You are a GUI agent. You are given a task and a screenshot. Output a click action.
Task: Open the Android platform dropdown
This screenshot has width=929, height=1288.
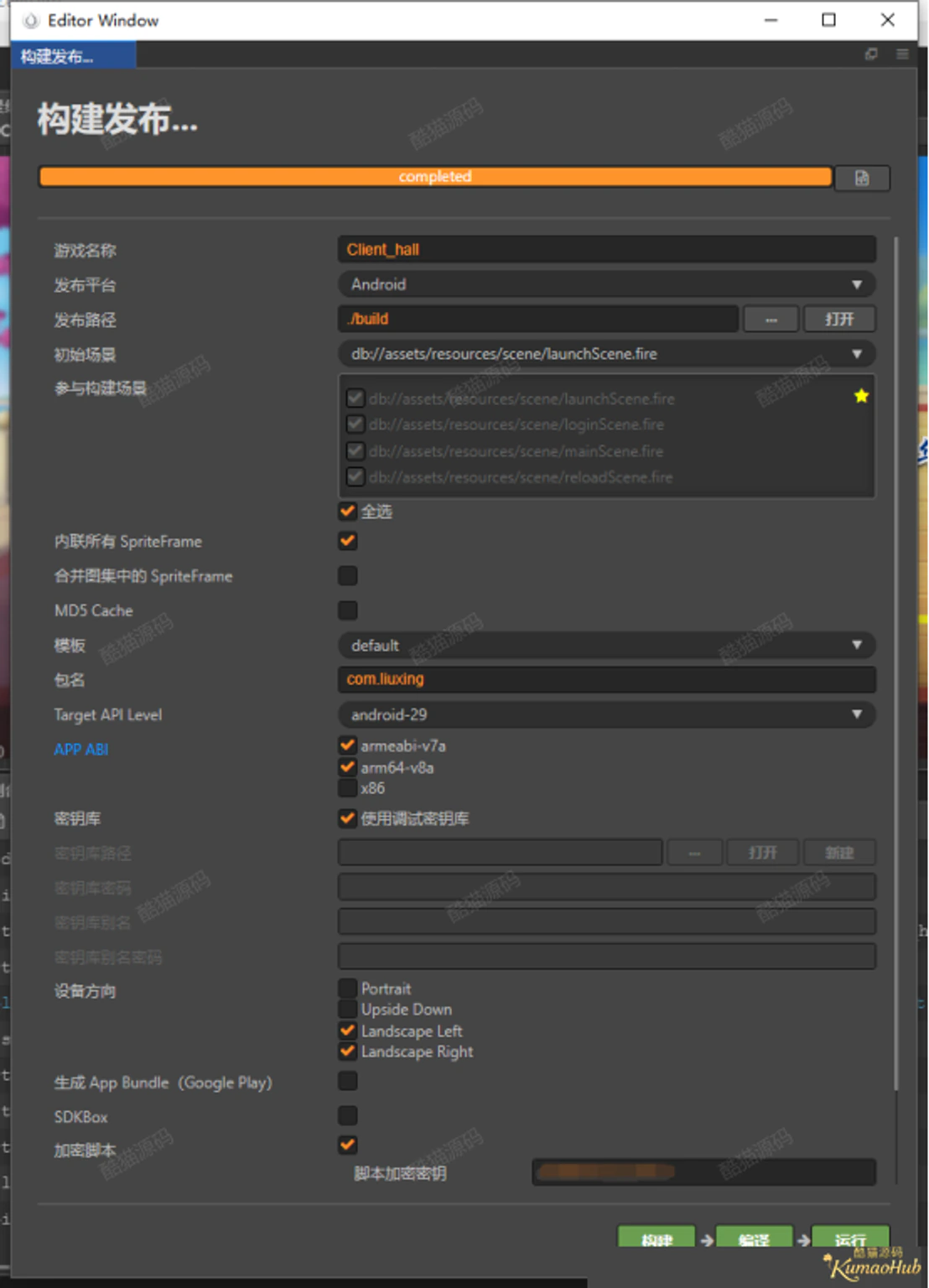(607, 284)
